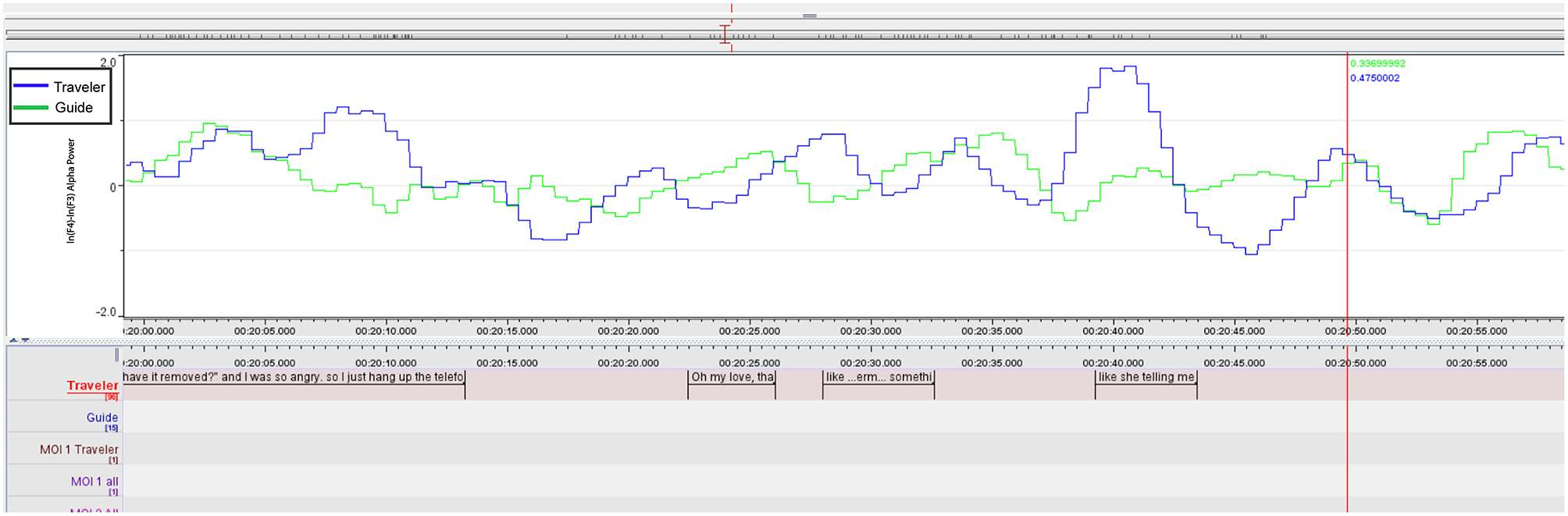Select annotation 'Oh my love, tha'
This screenshot has height=516, width=1568.
click(732, 378)
